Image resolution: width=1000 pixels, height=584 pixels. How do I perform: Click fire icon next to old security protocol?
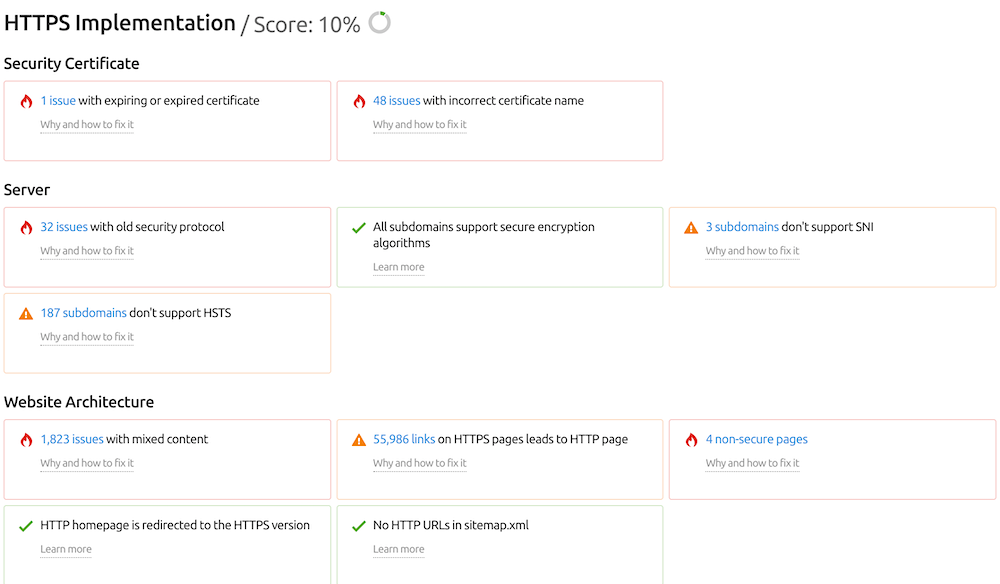[26, 227]
